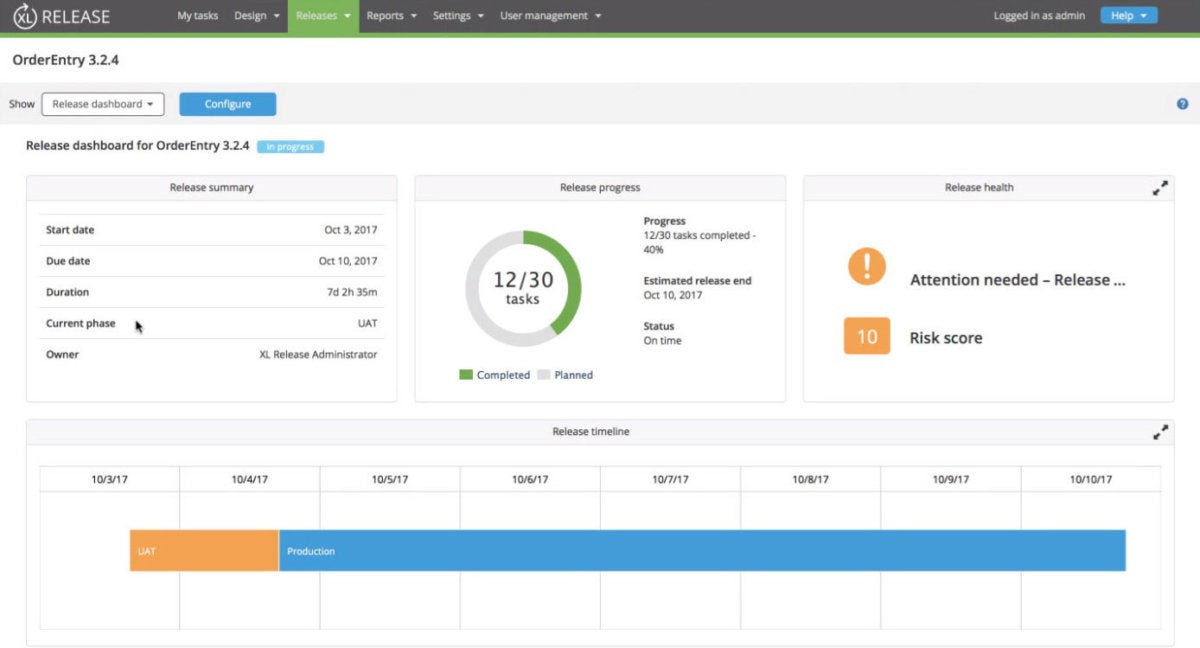Screen dimensions: 1200x648
Task: Open the Settings menu
Action: [458, 16]
